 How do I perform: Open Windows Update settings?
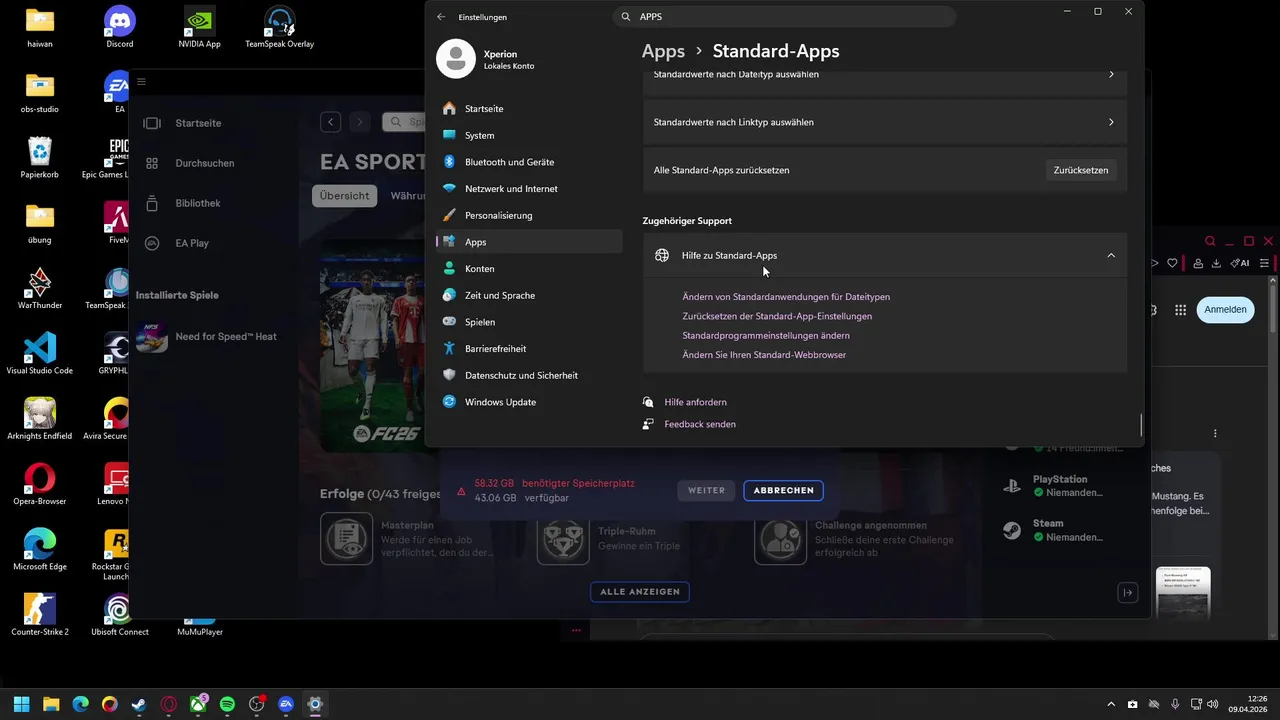(x=529, y=402)
